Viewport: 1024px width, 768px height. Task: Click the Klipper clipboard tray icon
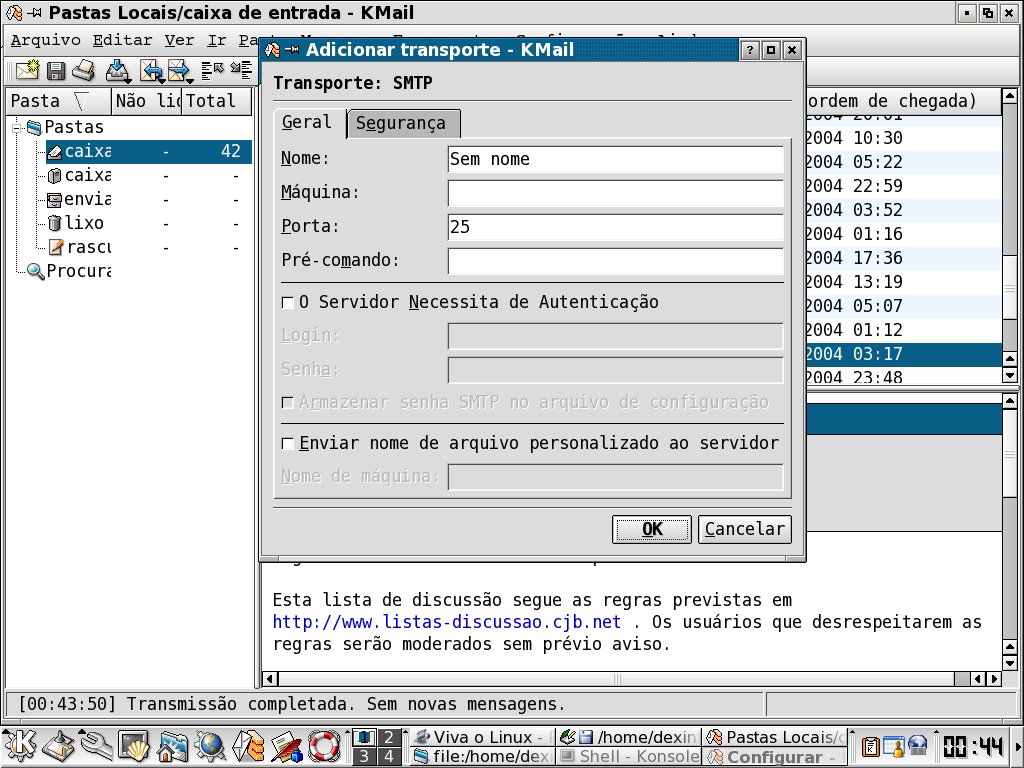click(870, 746)
